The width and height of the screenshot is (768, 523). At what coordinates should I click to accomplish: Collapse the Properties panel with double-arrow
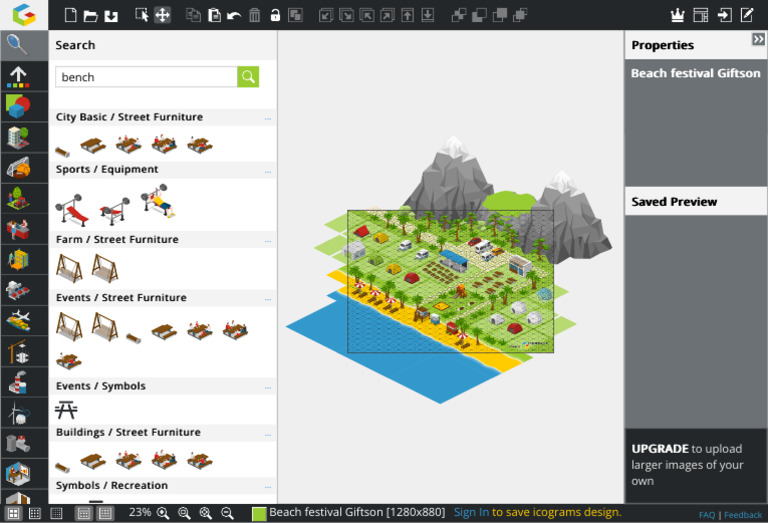coord(758,39)
